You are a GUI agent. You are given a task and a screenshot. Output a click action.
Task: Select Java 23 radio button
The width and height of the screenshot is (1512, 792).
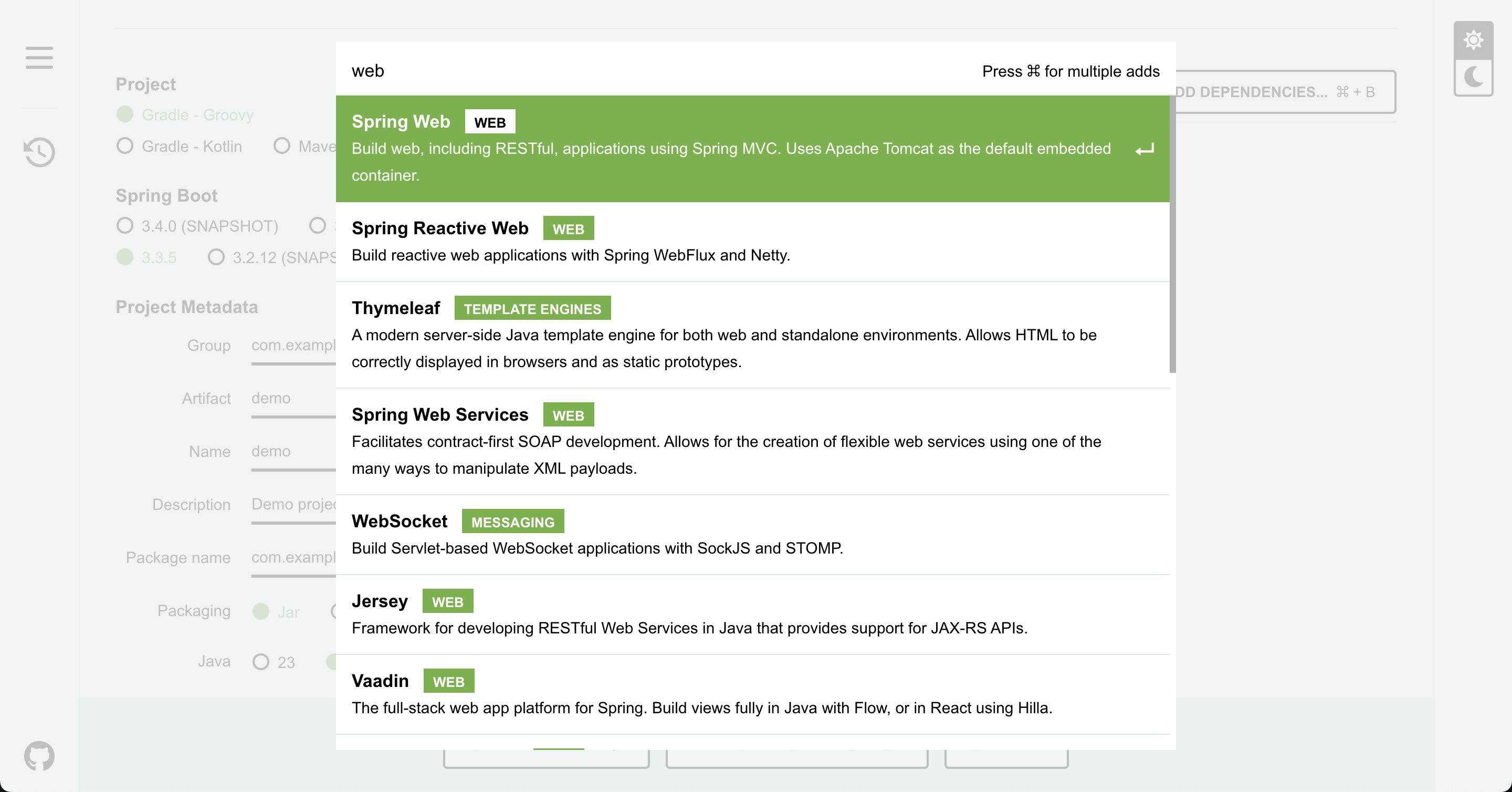point(260,662)
